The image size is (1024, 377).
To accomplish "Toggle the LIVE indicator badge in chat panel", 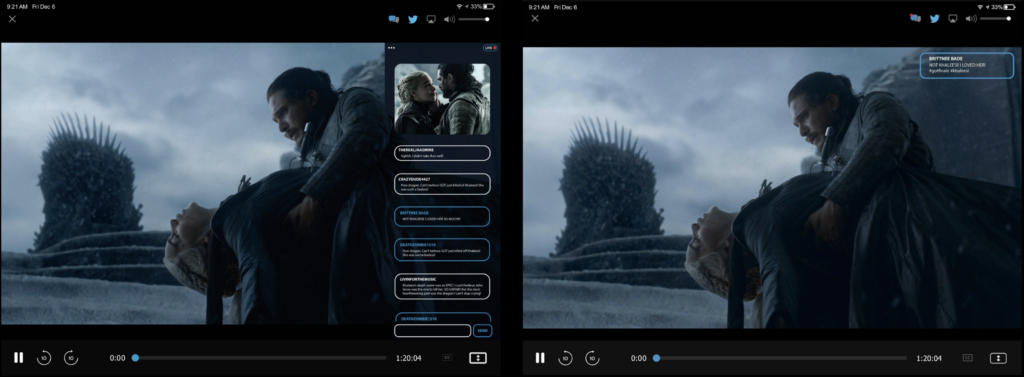I will (x=490, y=48).
